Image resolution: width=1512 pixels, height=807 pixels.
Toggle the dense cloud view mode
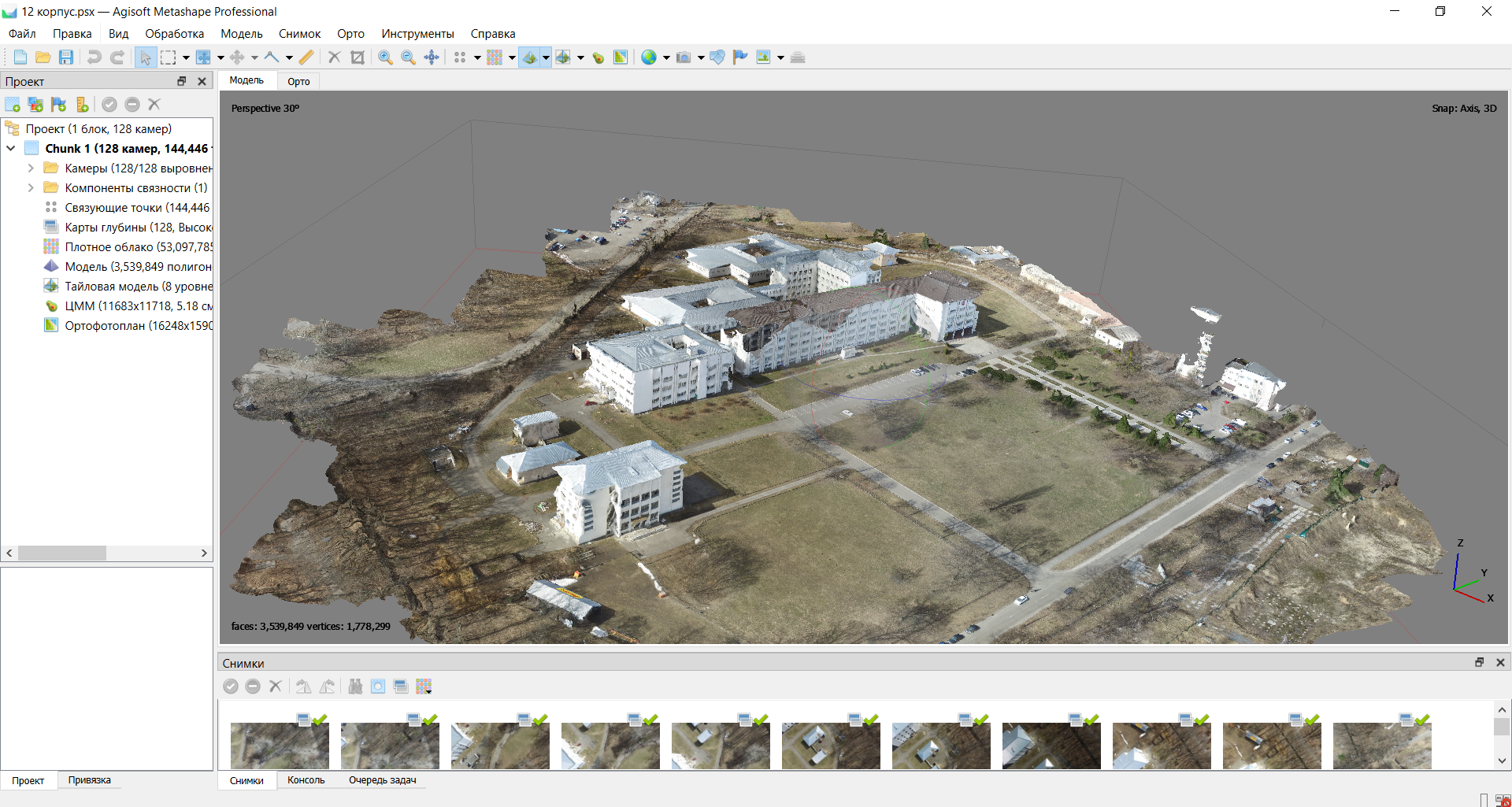(x=495, y=57)
